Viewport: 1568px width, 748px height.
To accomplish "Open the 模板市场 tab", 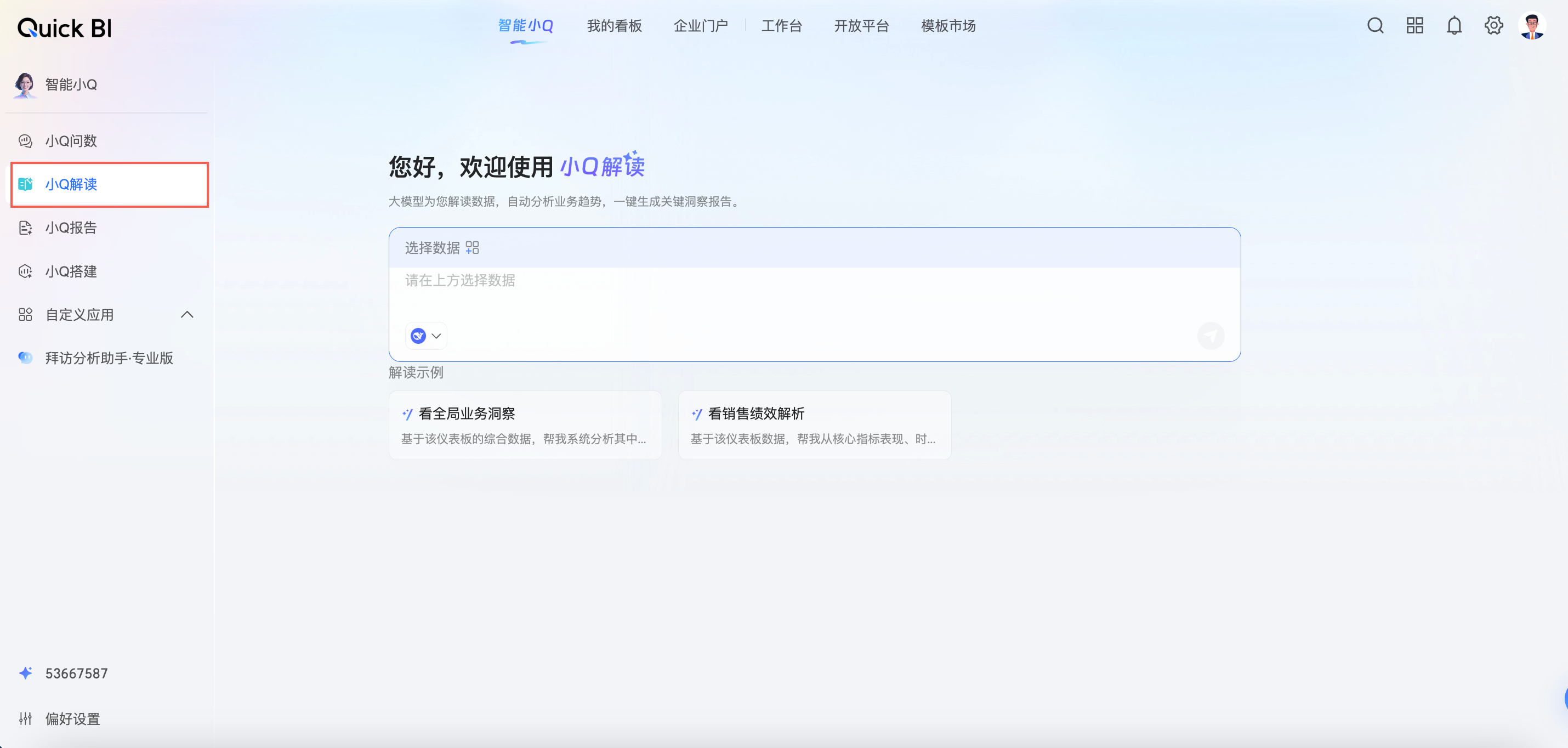I will click(948, 26).
